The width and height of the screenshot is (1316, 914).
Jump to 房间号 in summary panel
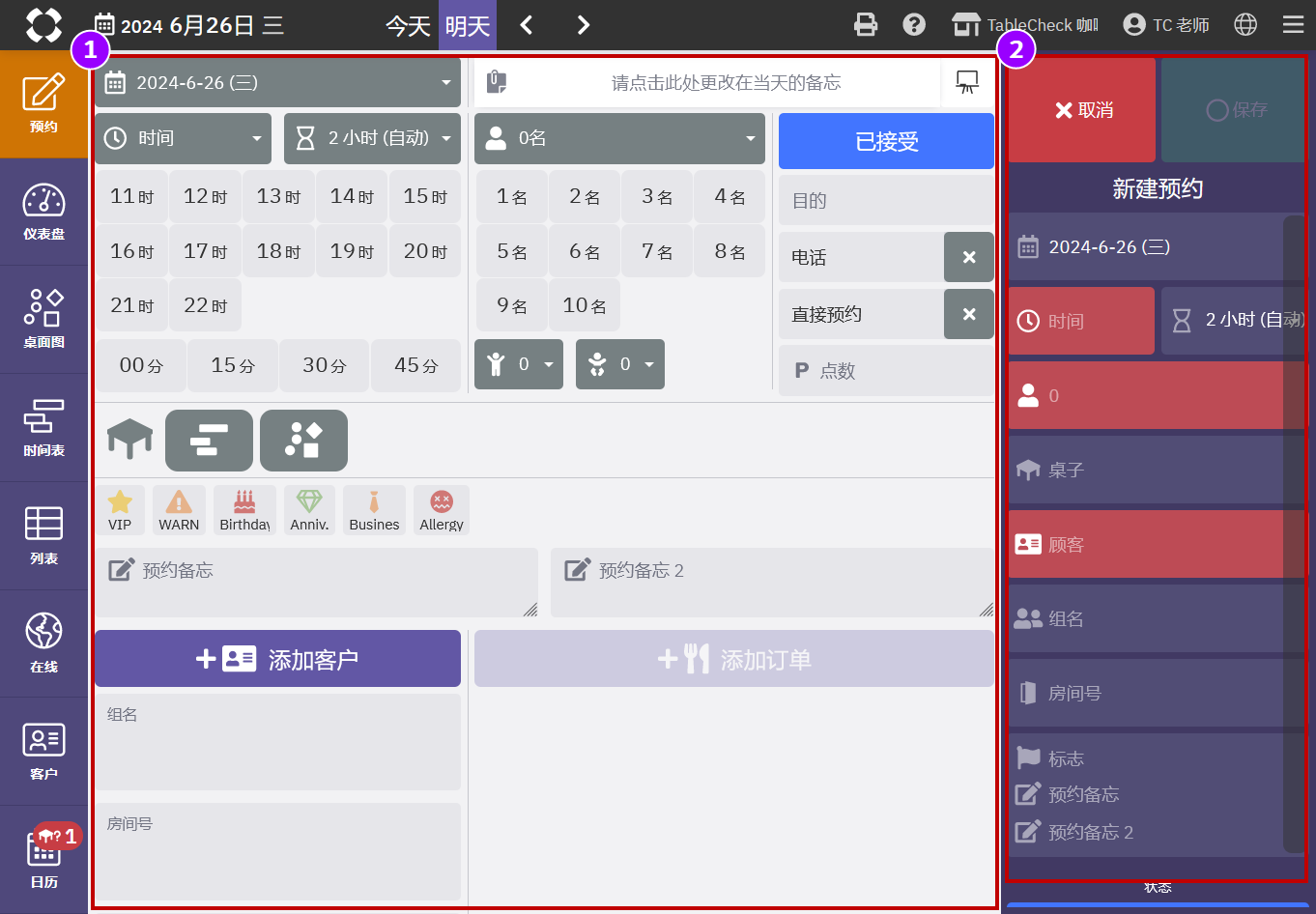[x=1145, y=693]
